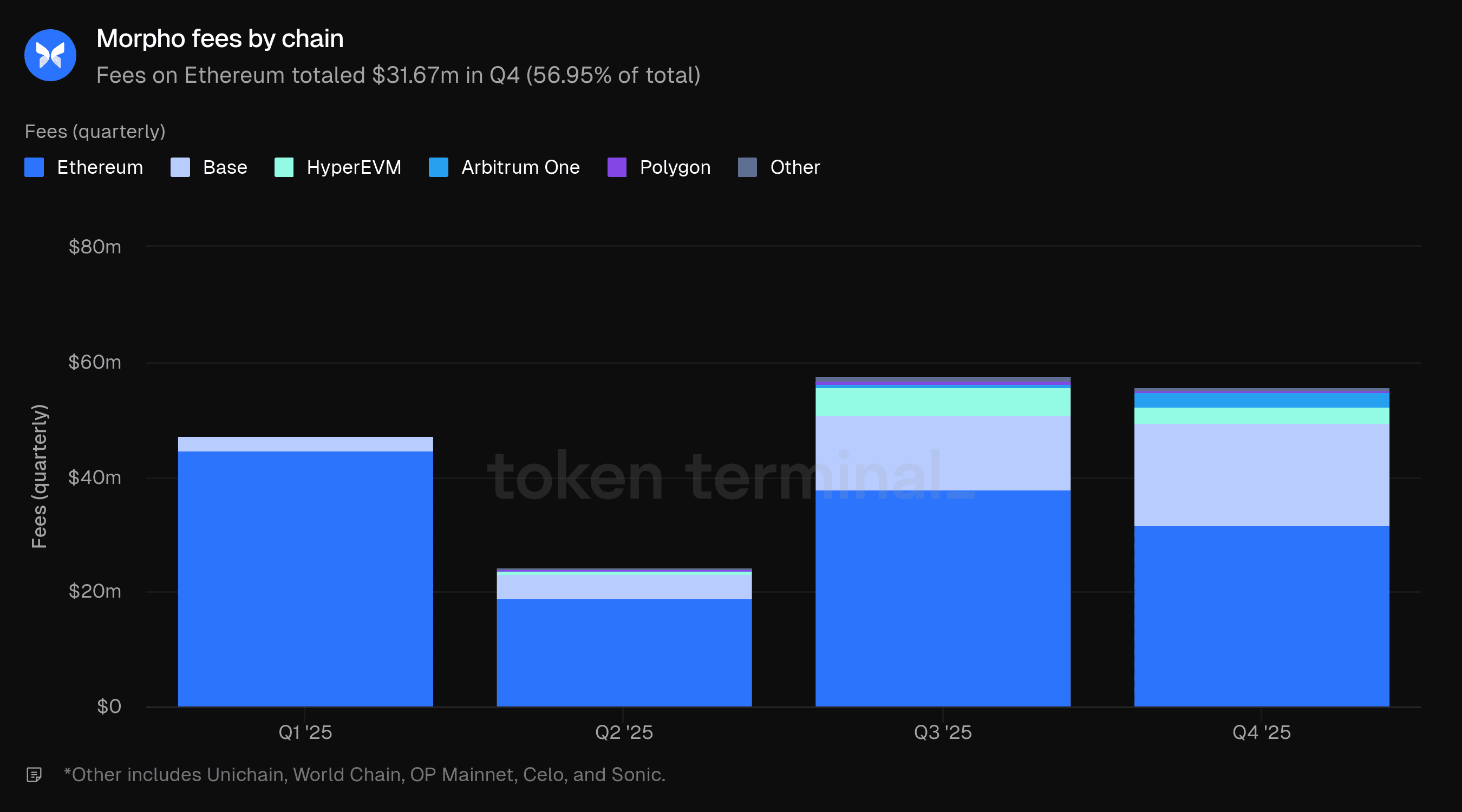The width and height of the screenshot is (1462, 812).
Task: Click the Q1 '25 x-axis label
Action: click(305, 732)
